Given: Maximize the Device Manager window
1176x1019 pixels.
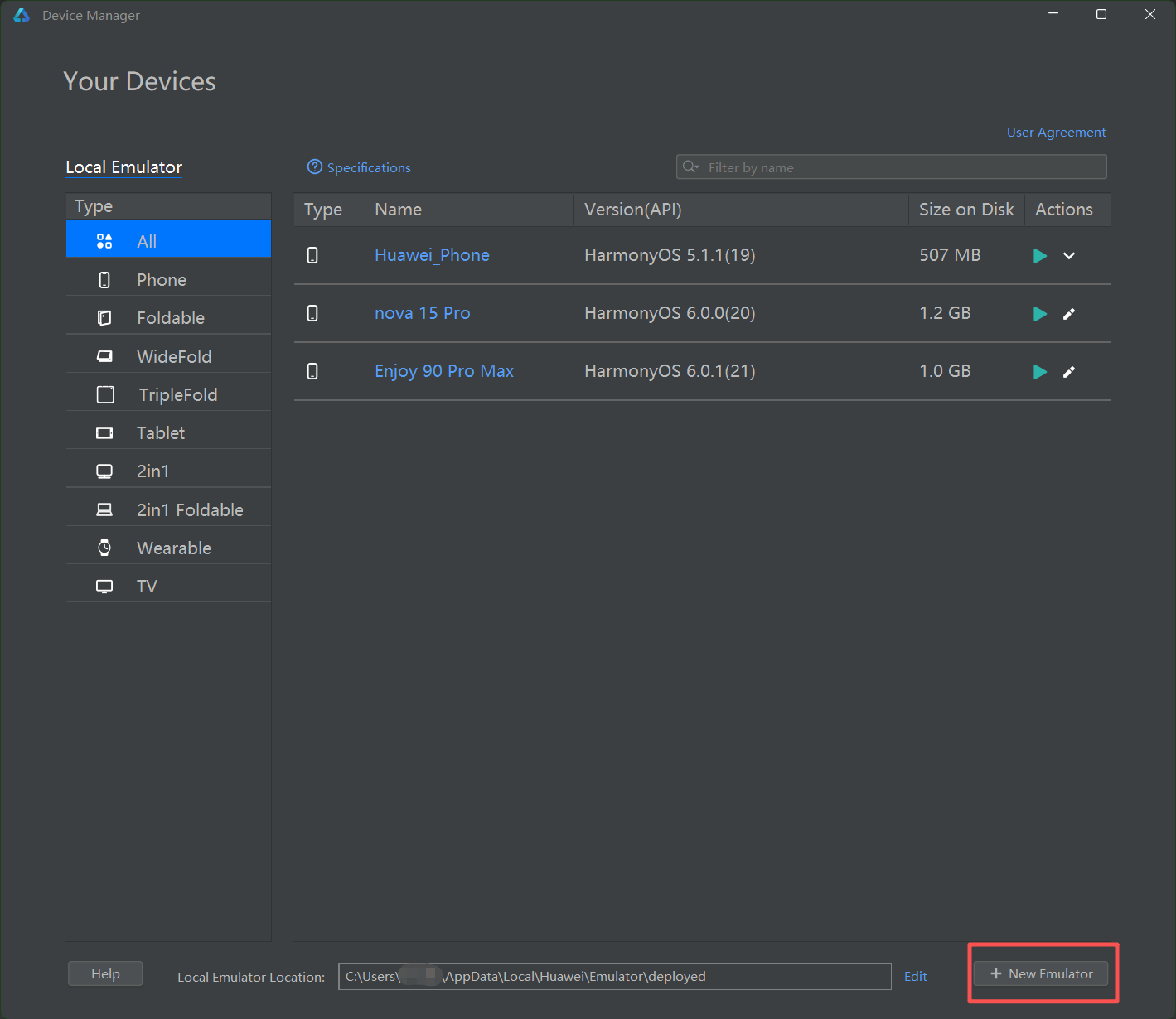Looking at the screenshot, I should tap(1101, 14).
